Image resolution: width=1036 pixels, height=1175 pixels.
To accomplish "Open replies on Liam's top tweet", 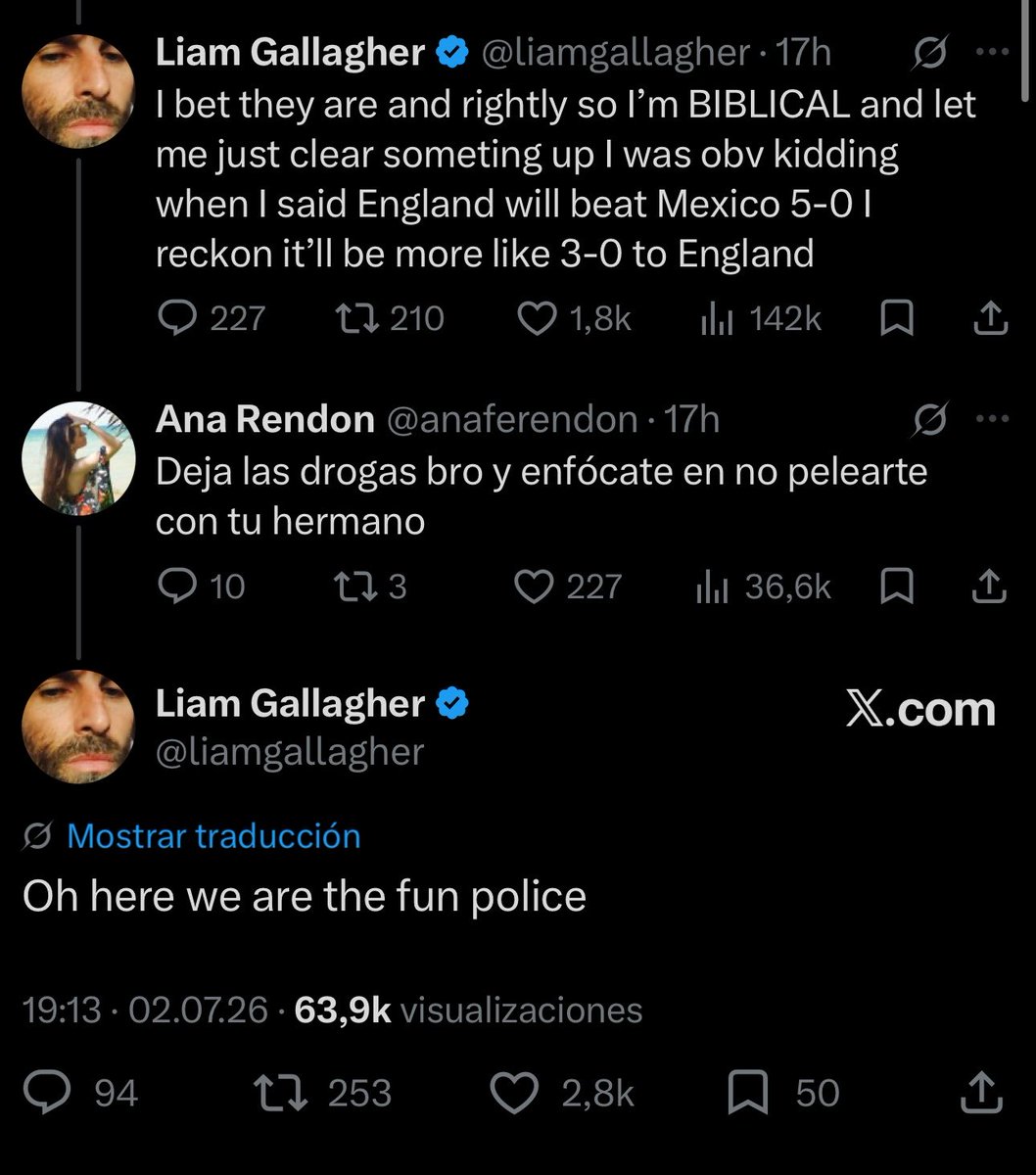I will [x=212, y=318].
